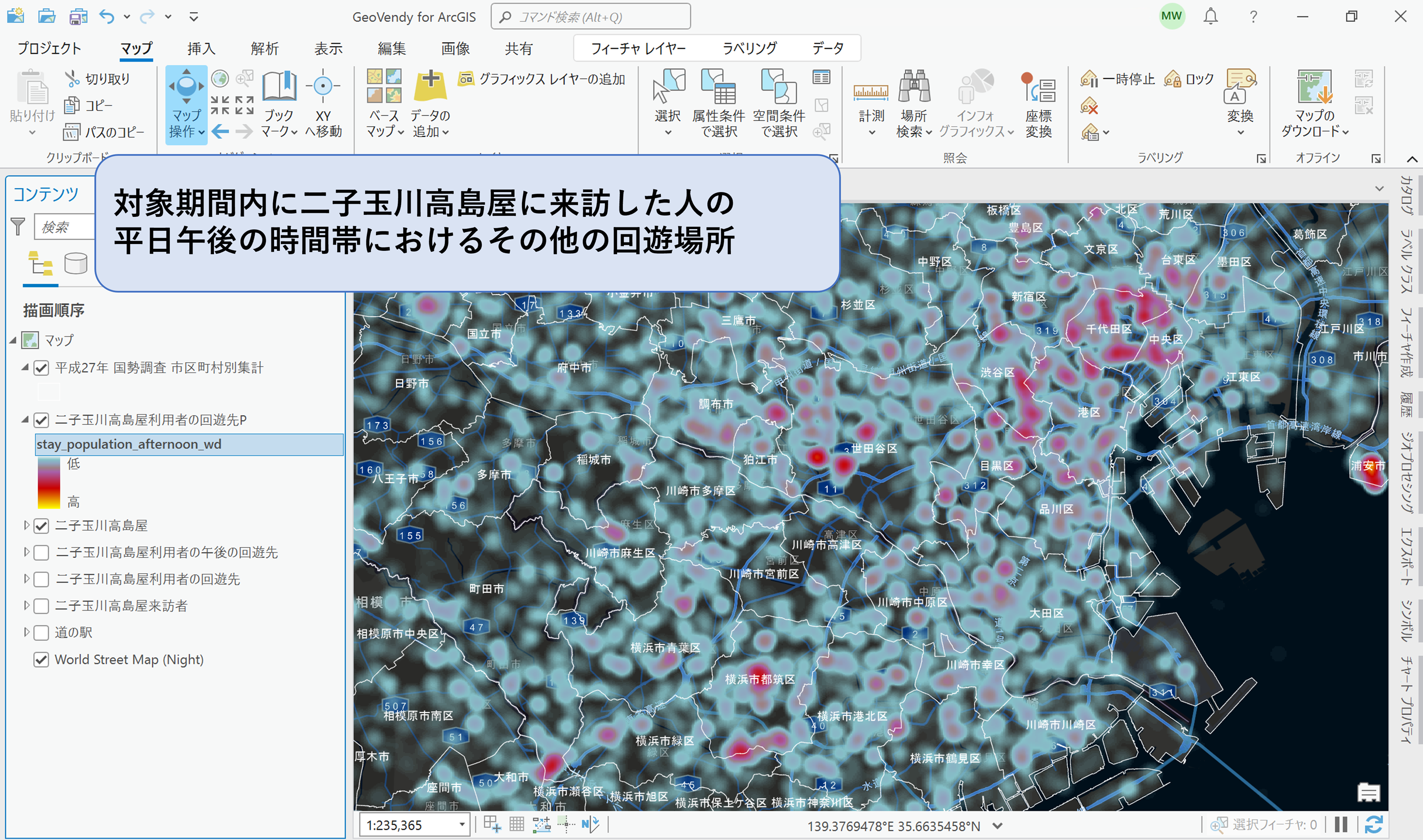Open 属性条件で選択
This screenshot has width=1423, height=840.
coord(719,104)
